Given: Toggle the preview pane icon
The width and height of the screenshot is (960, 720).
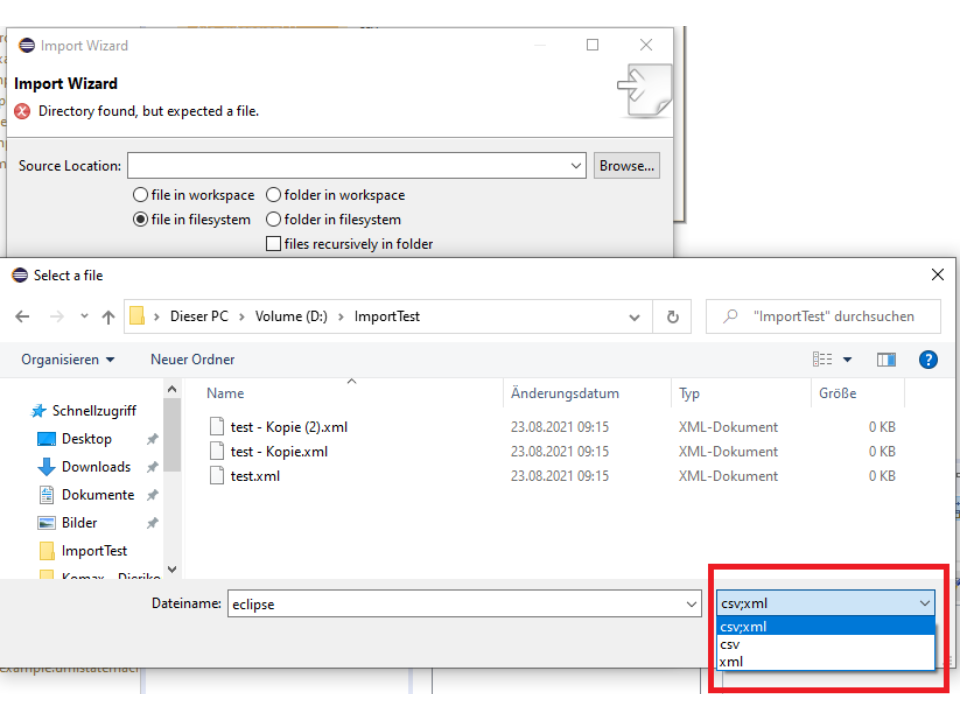Looking at the screenshot, I should (886, 360).
